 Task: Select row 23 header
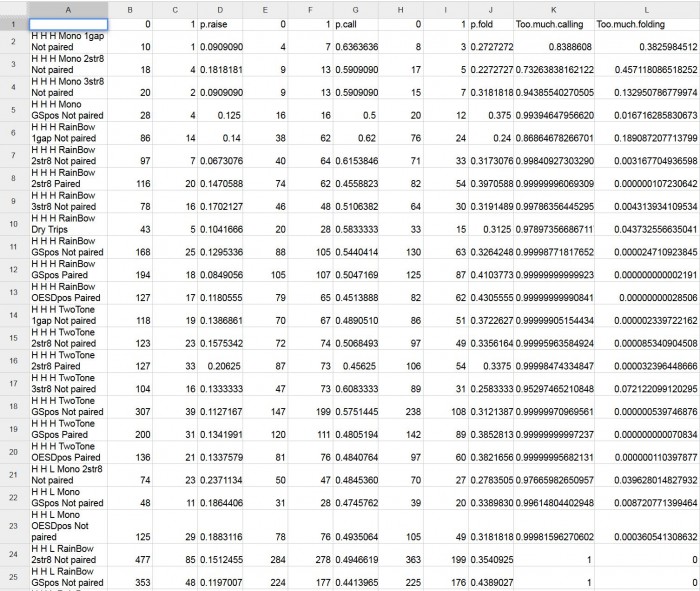click(x=13, y=526)
